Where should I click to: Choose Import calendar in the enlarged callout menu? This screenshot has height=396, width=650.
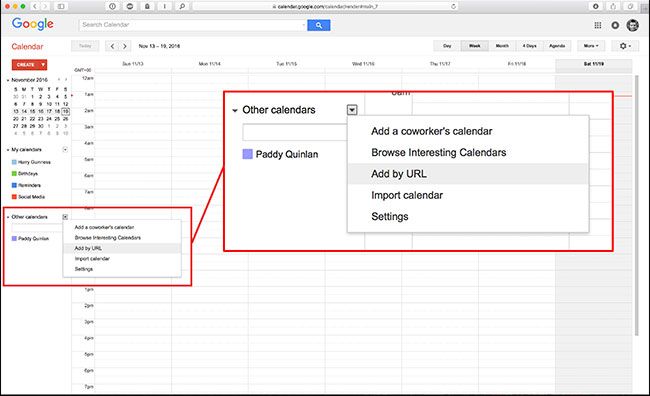click(468, 195)
